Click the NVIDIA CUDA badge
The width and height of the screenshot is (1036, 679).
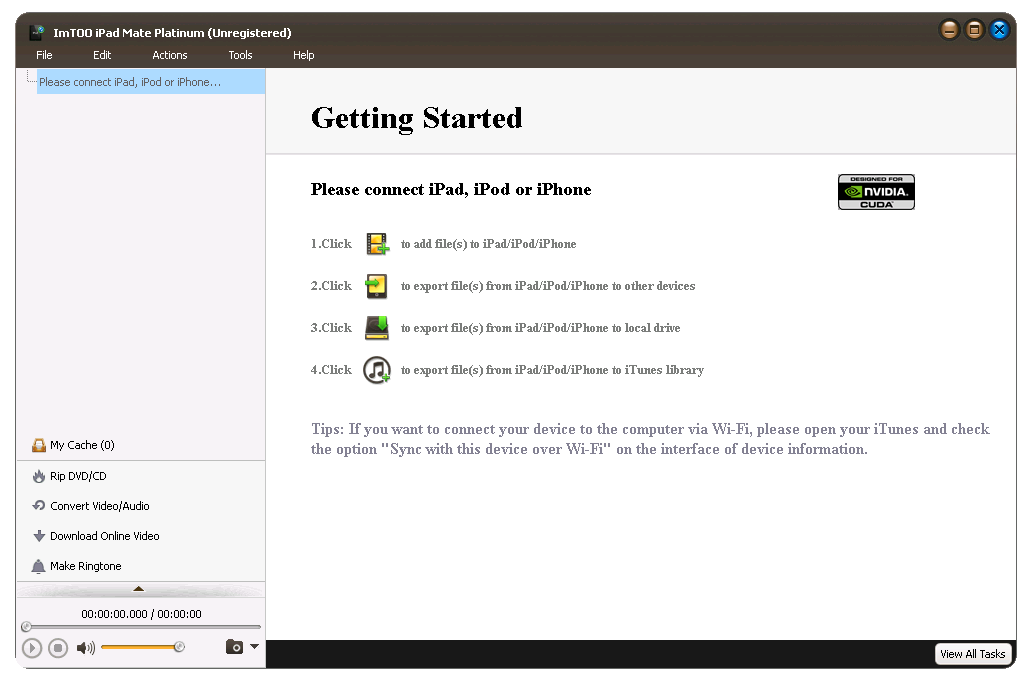coord(876,192)
